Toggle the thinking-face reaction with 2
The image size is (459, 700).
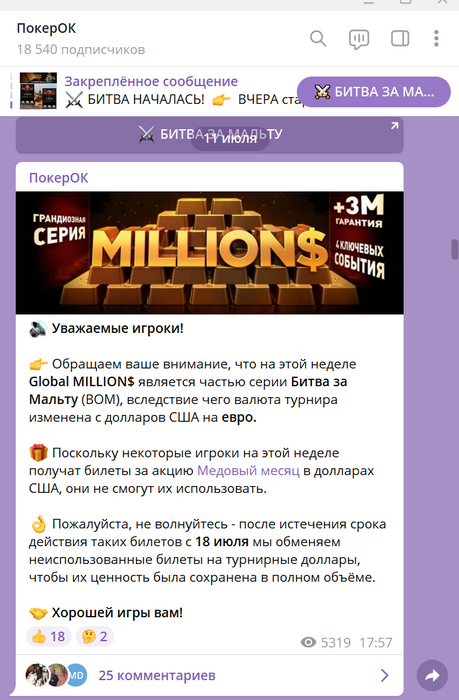click(x=95, y=636)
